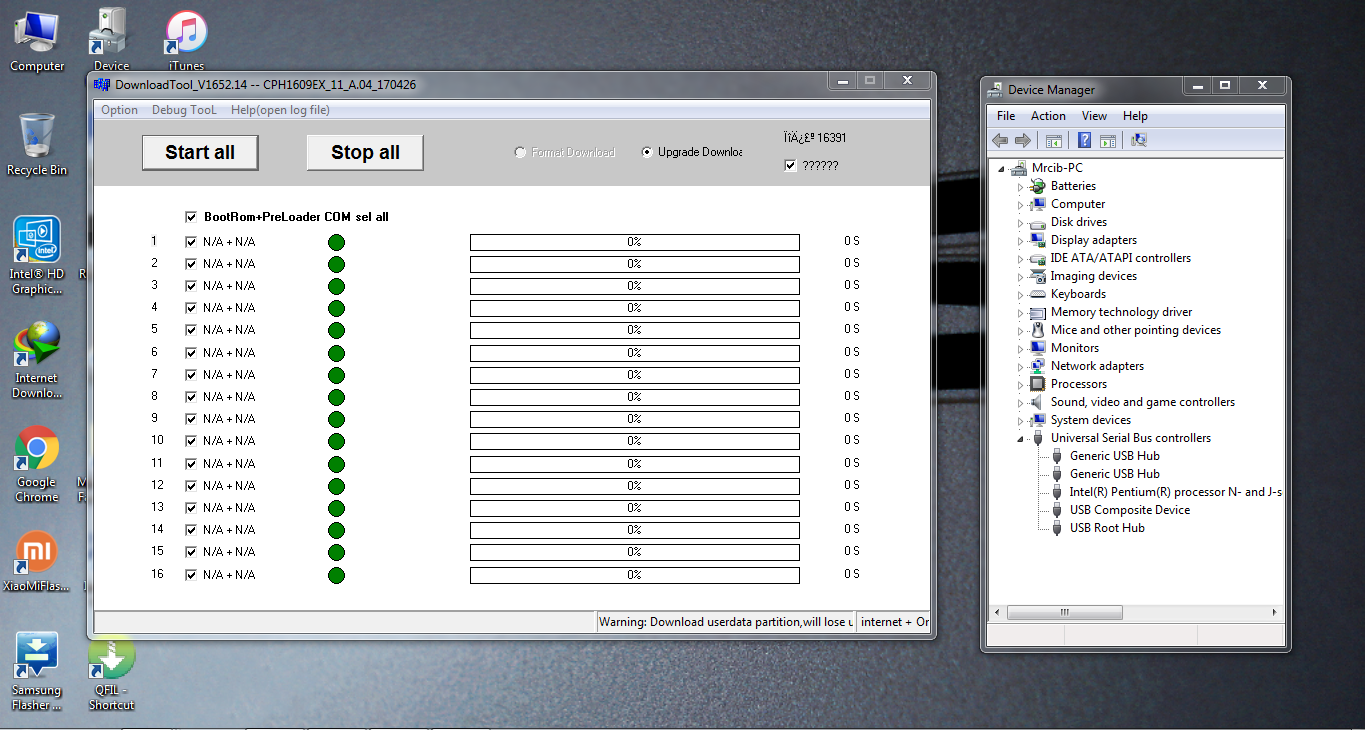The width and height of the screenshot is (1365, 730).
Task: Select XiaoMiFlash desktop shortcut
Action: click(x=37, y=561)
